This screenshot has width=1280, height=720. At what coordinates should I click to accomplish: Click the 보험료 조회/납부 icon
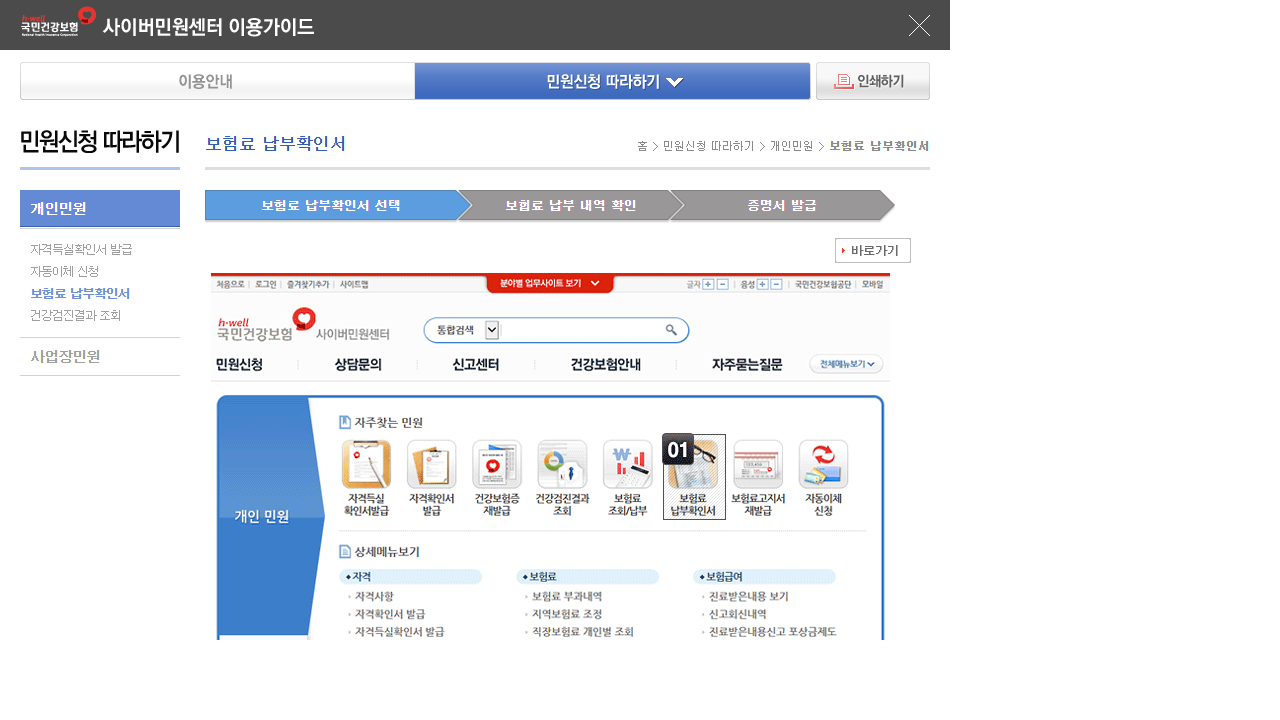tap(628, 478)
